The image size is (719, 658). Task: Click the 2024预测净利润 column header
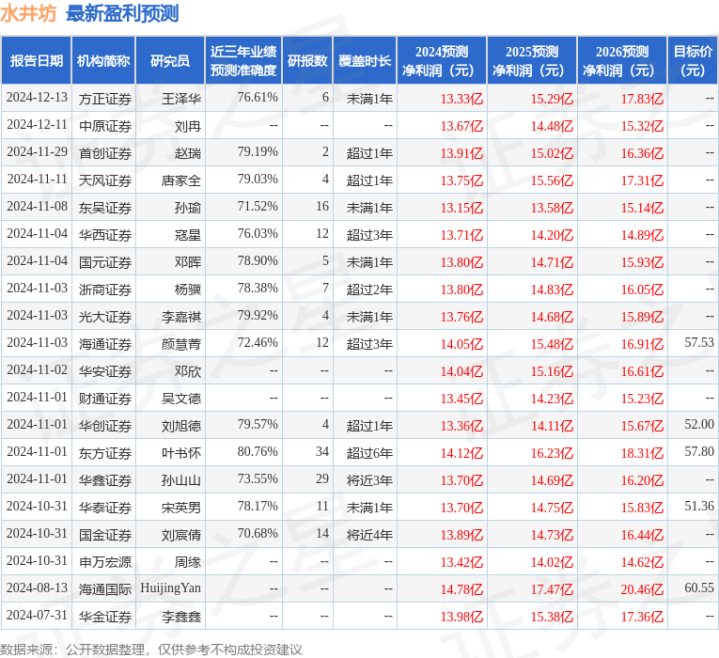click(x=442, y=61)
